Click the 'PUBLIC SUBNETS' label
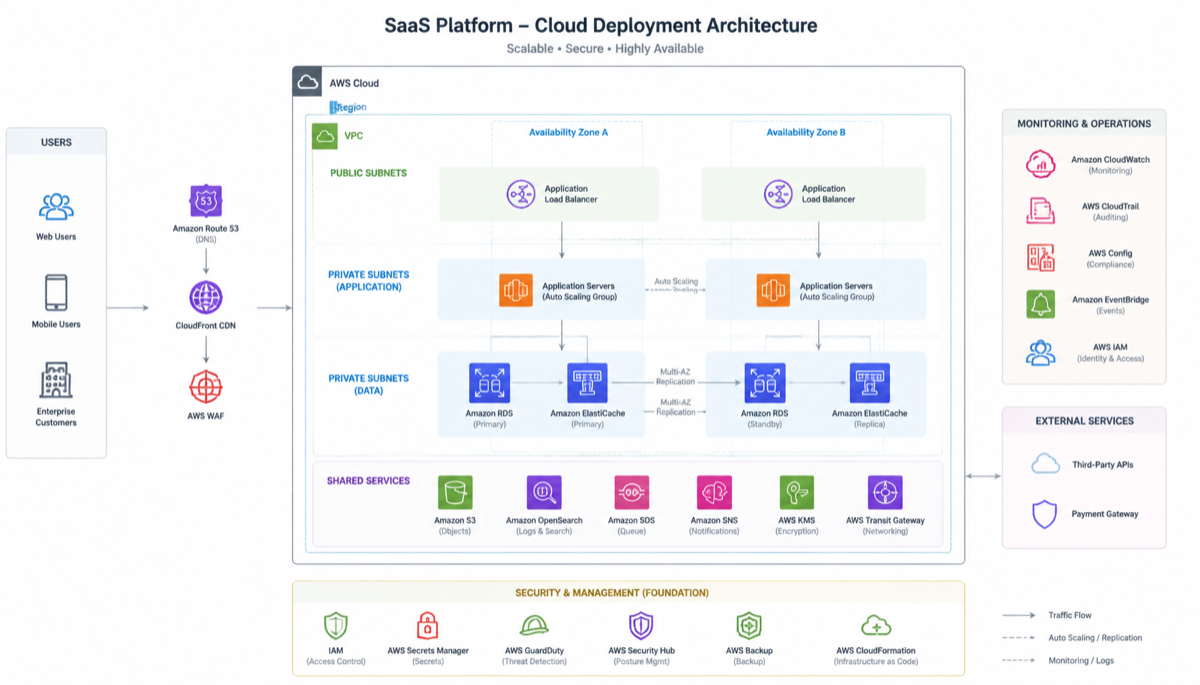The width and height of the screenshot is (1200, 685). [x=369, y=173]
